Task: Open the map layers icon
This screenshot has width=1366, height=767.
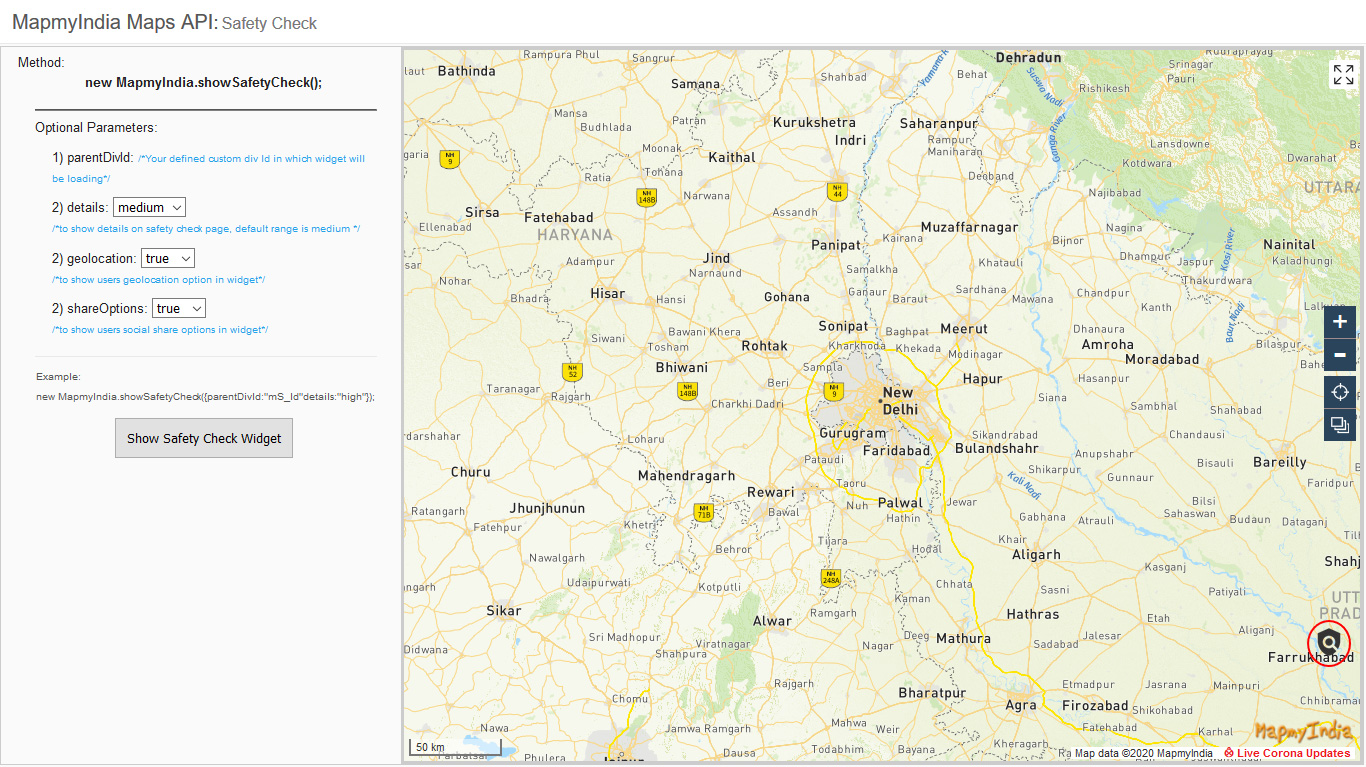Action: coord(1340,425)
